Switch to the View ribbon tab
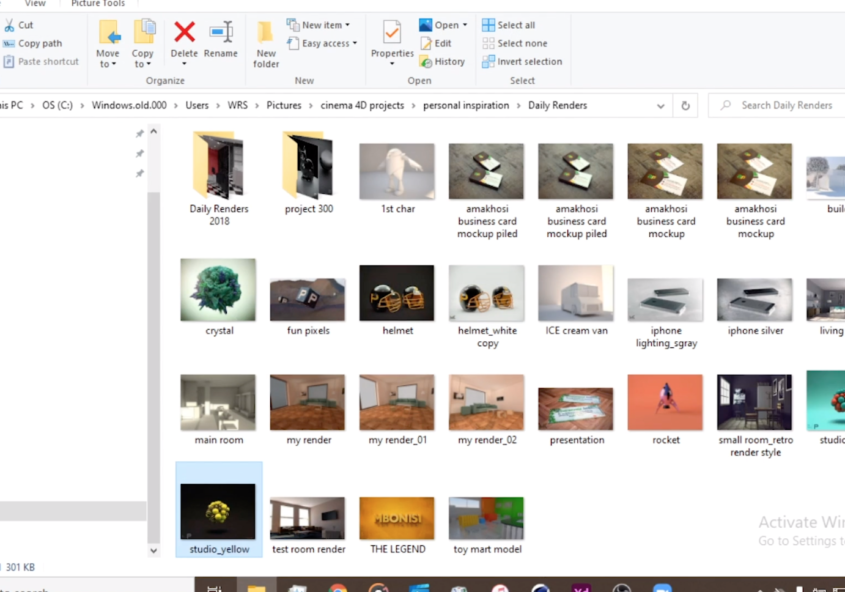 [35, 4]
